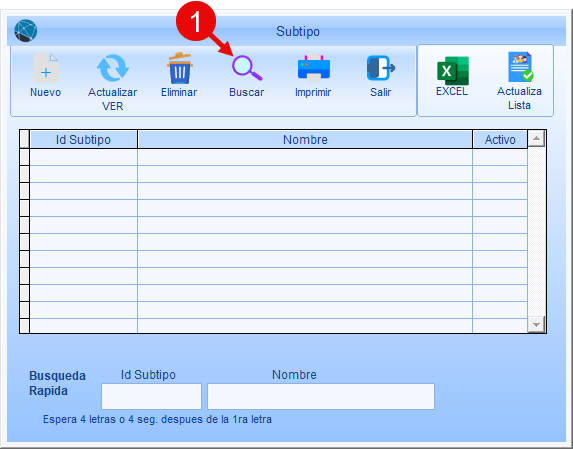Click the Nombre column header in the grid
The width and height of the screenshot is (573, 449).
click(305, 139)
